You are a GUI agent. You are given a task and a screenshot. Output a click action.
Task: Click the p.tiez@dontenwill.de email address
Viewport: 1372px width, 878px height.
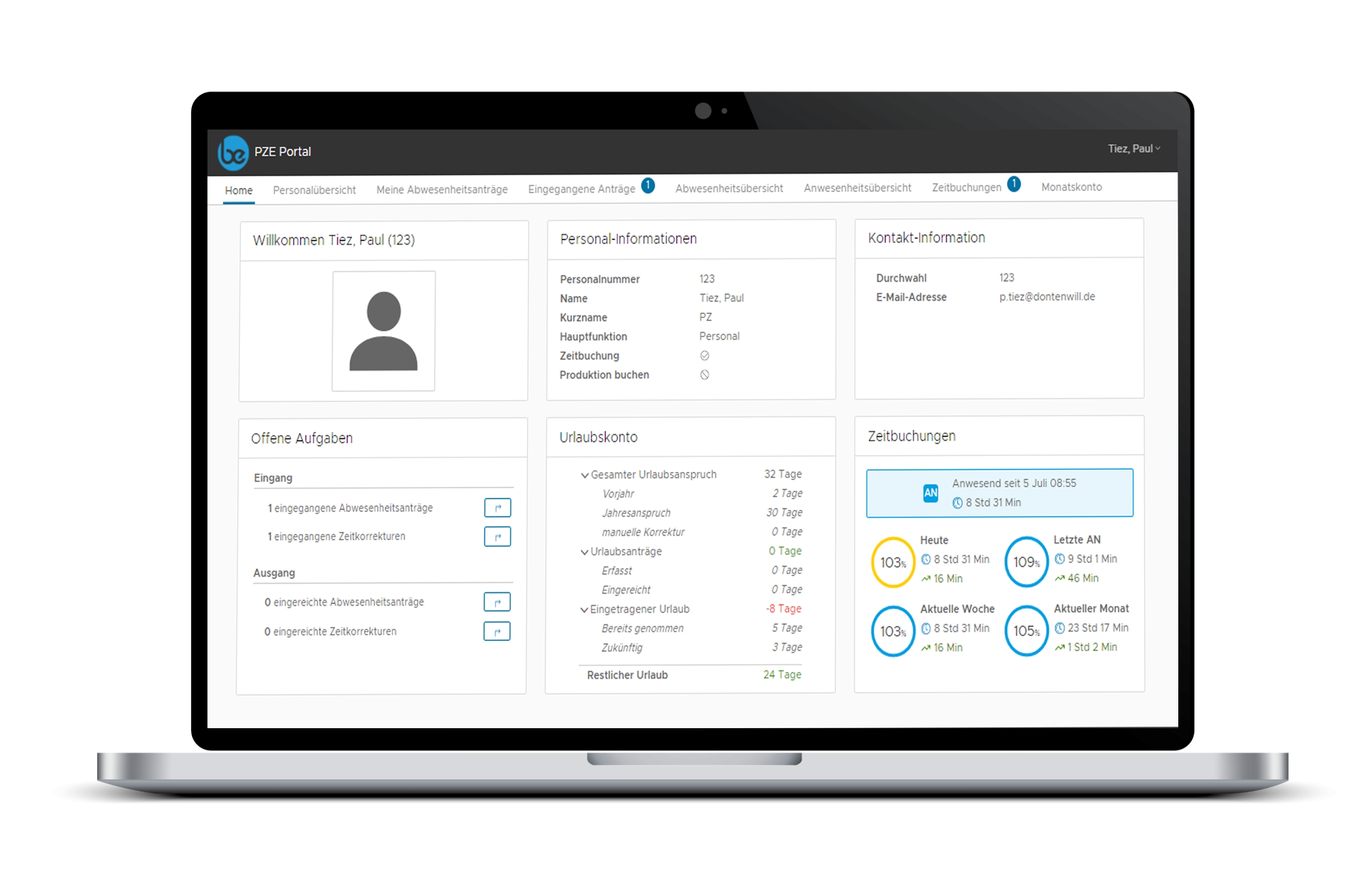tap(1047, 297)
